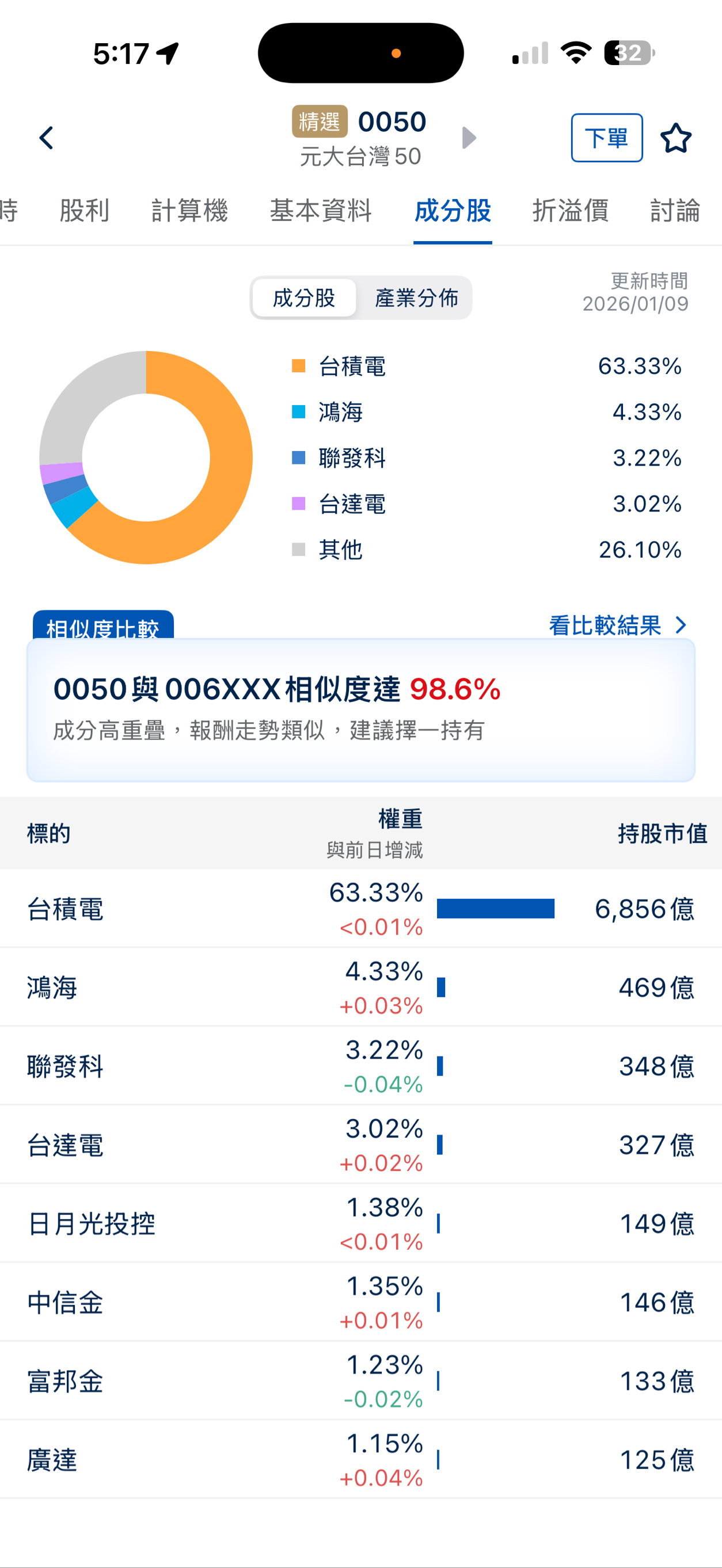Switch to the 折溢價 tab

tap(571, 211)
